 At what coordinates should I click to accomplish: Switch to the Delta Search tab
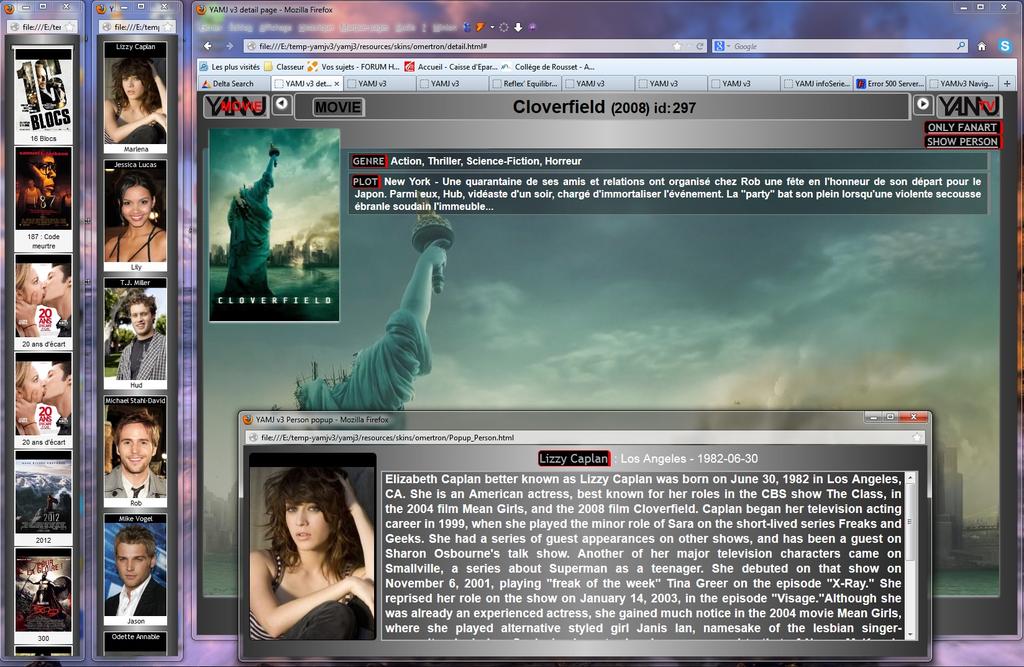pos(234,84)
